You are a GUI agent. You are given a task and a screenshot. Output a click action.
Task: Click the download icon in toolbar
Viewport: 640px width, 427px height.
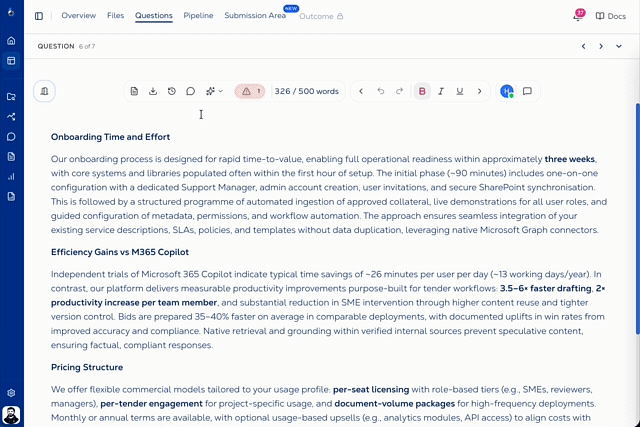click(153, 91)
